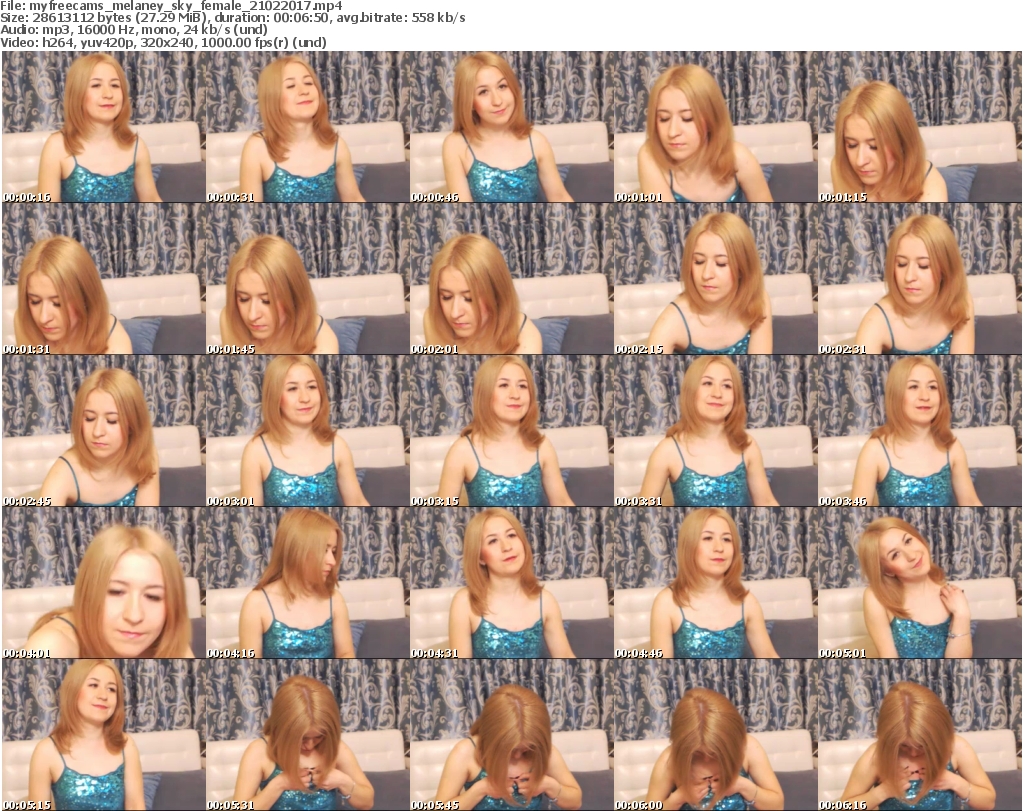This screenshot has height=811, width=1024.
Task: Select the 00:01:15 thumbnail
Action: (x=919, y=127)
